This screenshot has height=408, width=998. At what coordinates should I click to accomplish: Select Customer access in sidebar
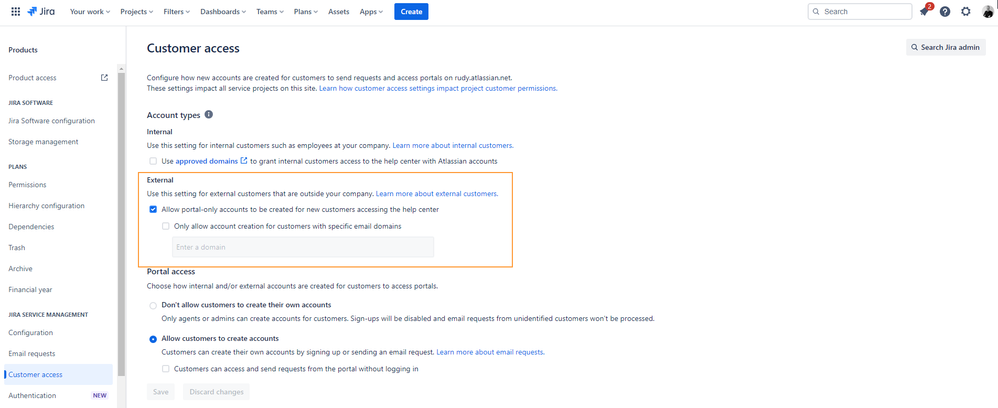pos(58,375)
